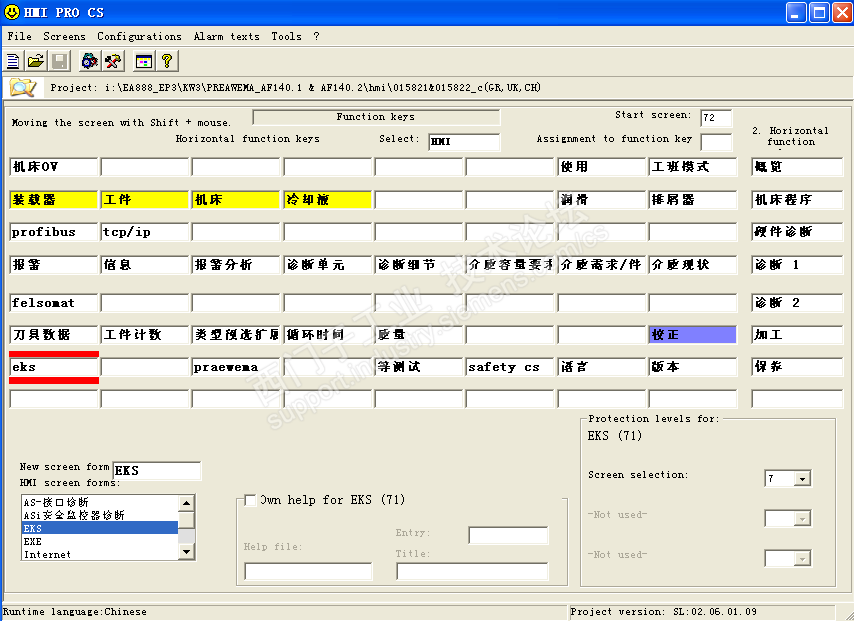Click the disabled save diskette icon
Viewport: 854px width, 621px height.
pos(60,62)
